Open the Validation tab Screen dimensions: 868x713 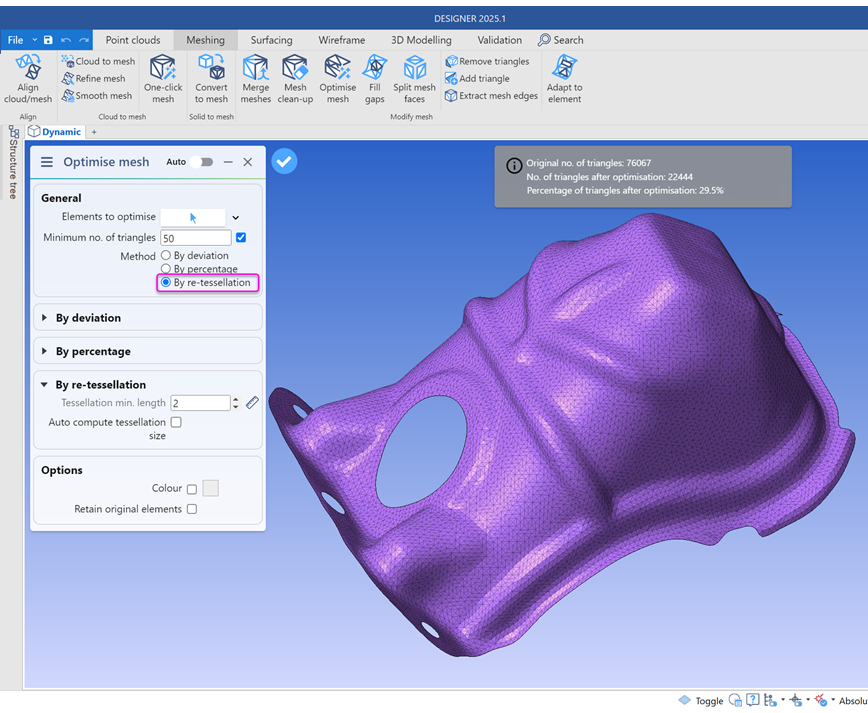[x=499, y=40]
